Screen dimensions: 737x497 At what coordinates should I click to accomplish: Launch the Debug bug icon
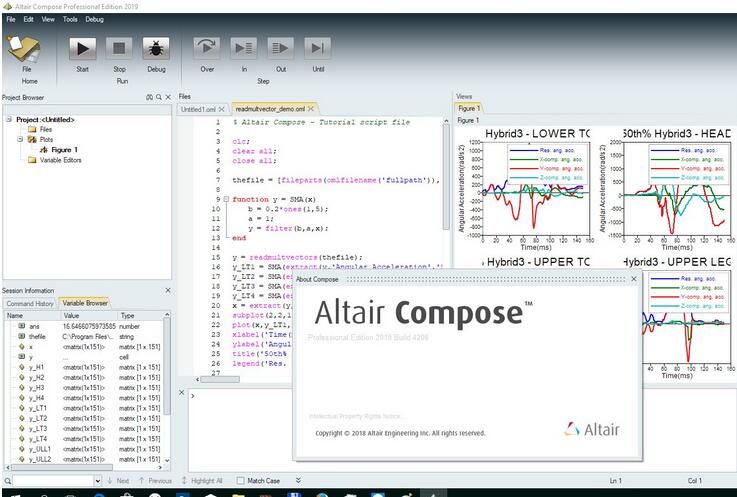[x=156, y=48]
